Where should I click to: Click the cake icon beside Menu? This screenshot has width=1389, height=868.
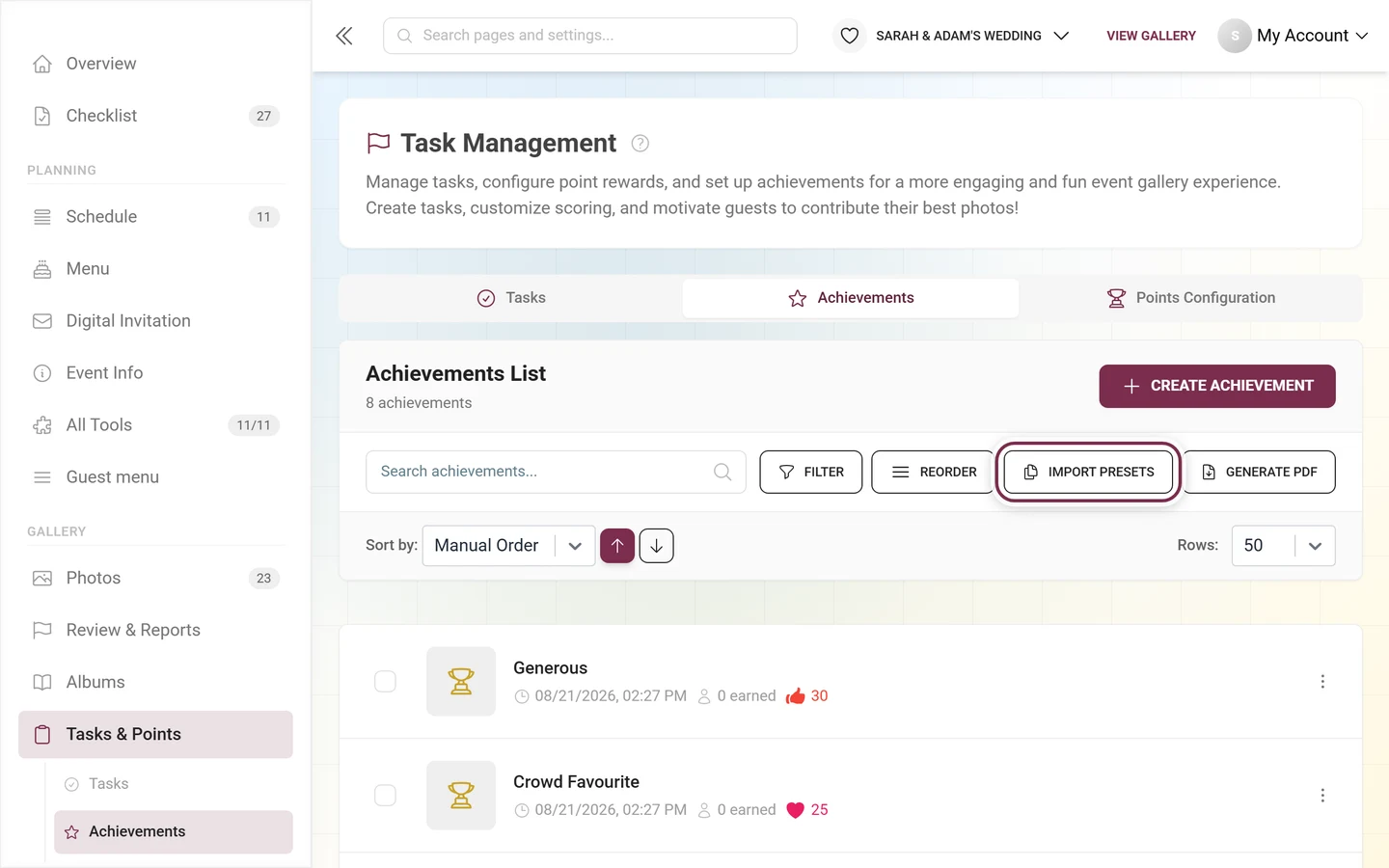[x=42, y=269]
